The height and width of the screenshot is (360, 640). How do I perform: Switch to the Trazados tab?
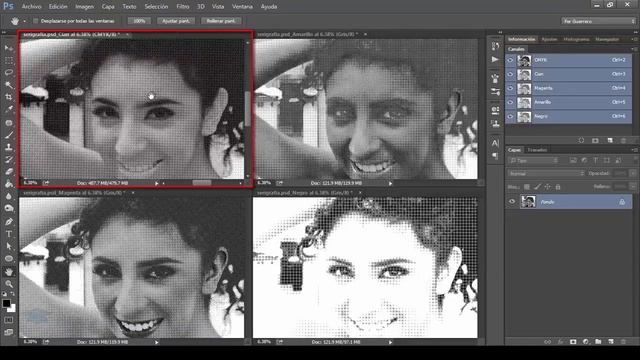pos(537,150)
